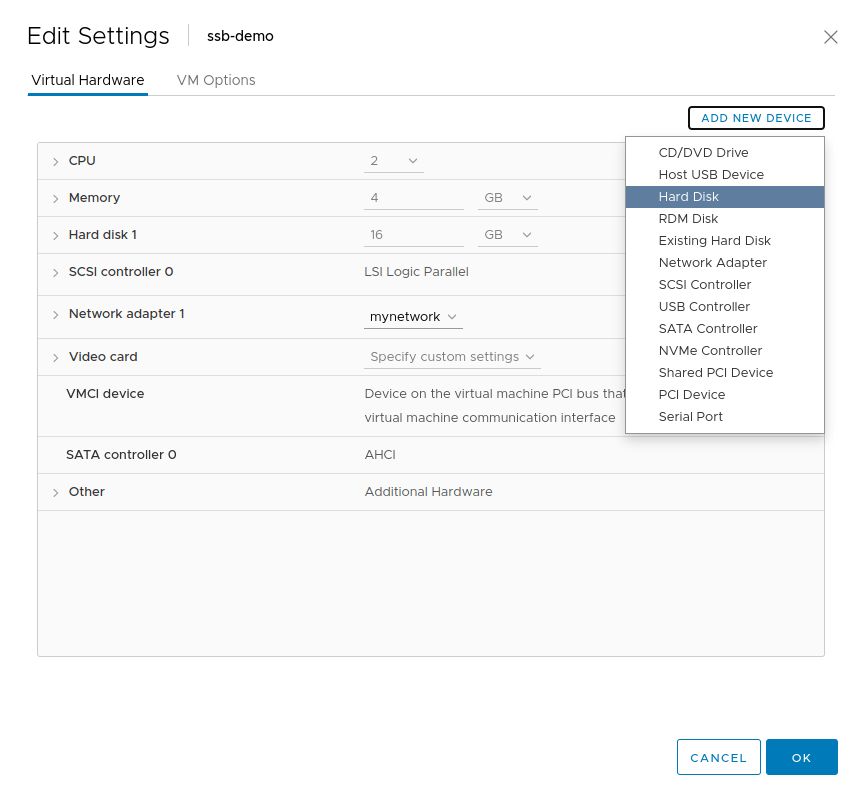Expand Hard disk 1 details
The height and width of the screenshot is (799, 862).
[57, 234]
